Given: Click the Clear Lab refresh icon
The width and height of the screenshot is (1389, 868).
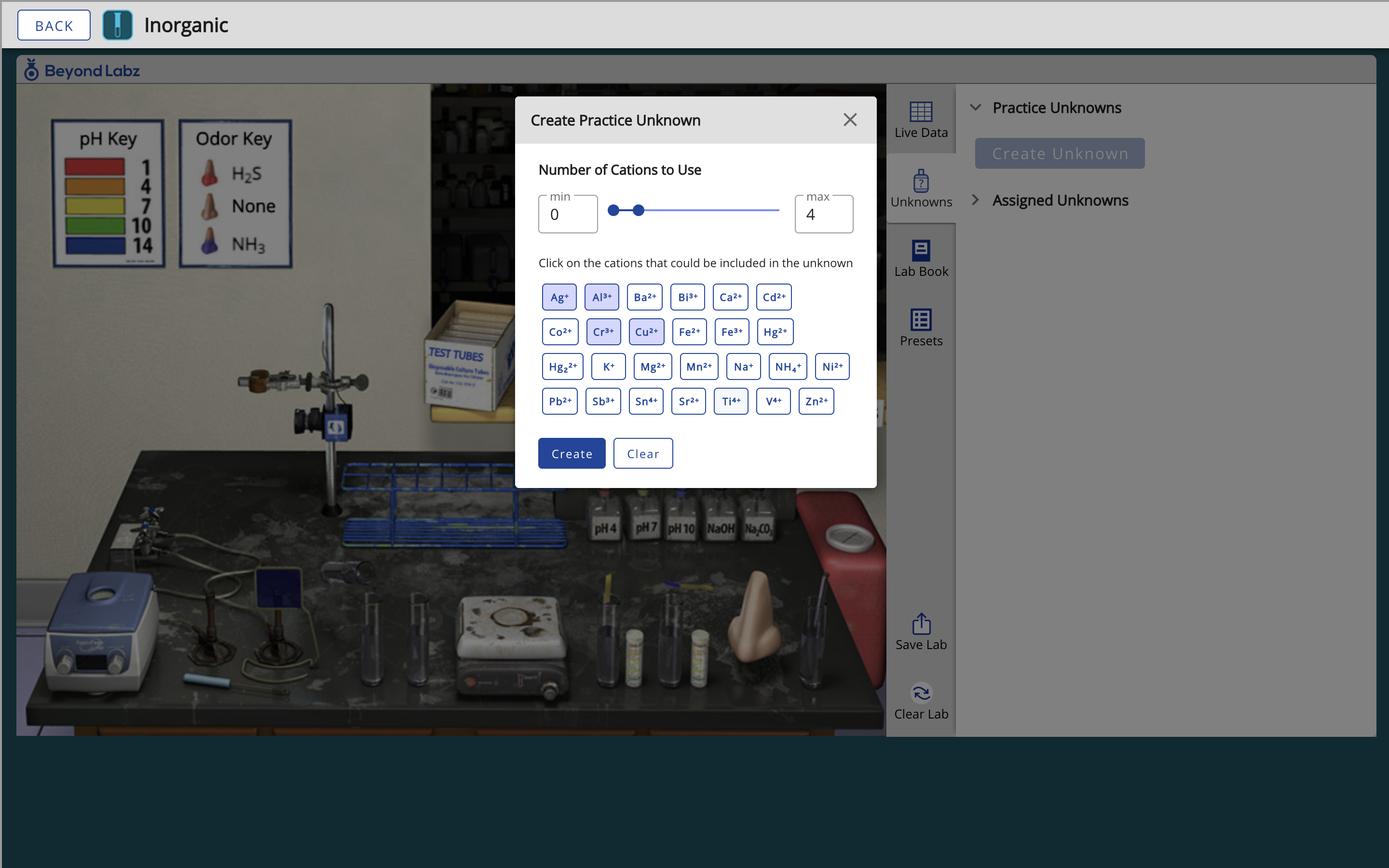Looking at the screenshot, I should tap(921, 693).
